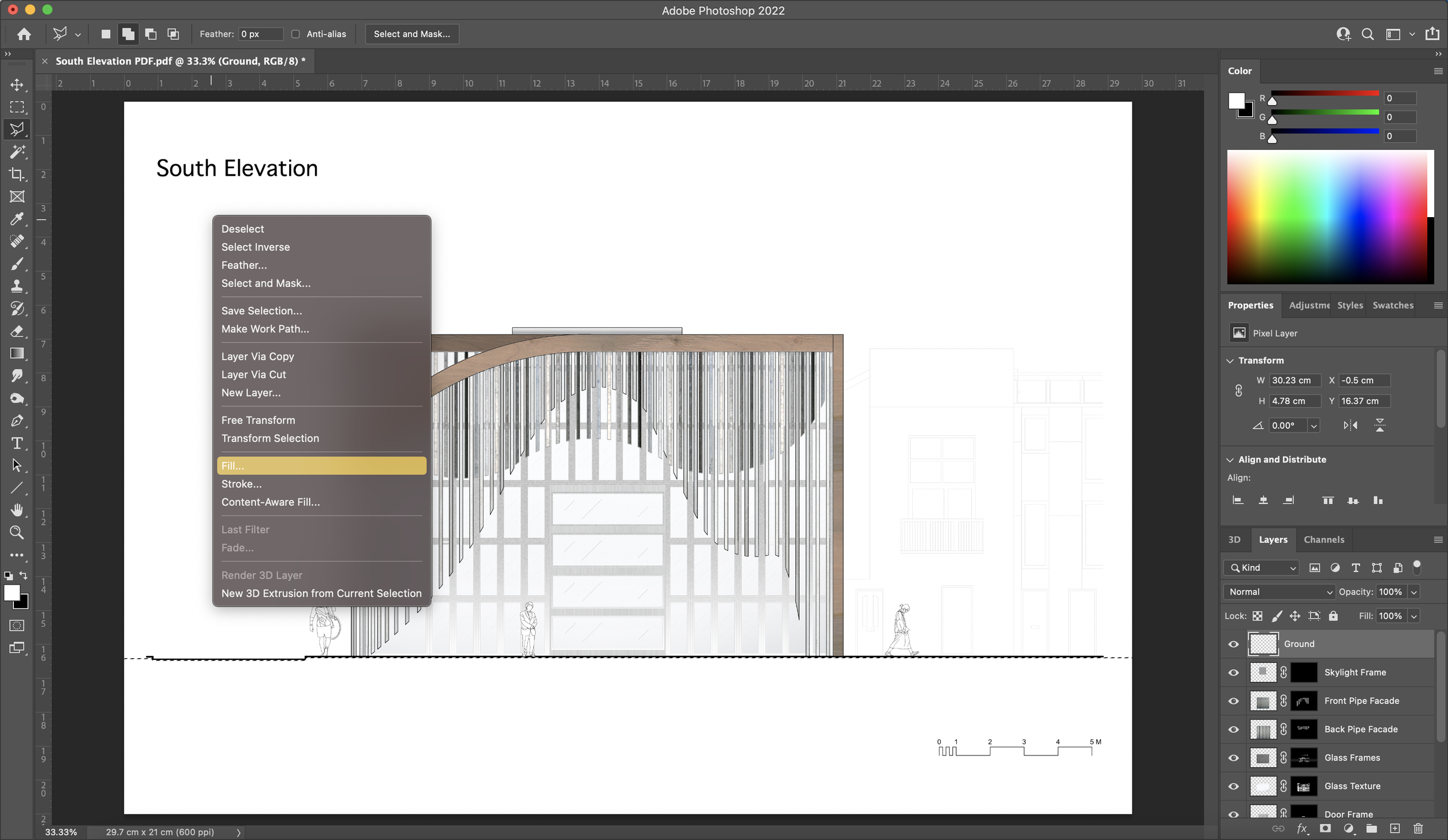The width and height of the screenshot is (1448, 840).
Task: Hide the Glass Texture layer
Action: tap(1234, 786)
